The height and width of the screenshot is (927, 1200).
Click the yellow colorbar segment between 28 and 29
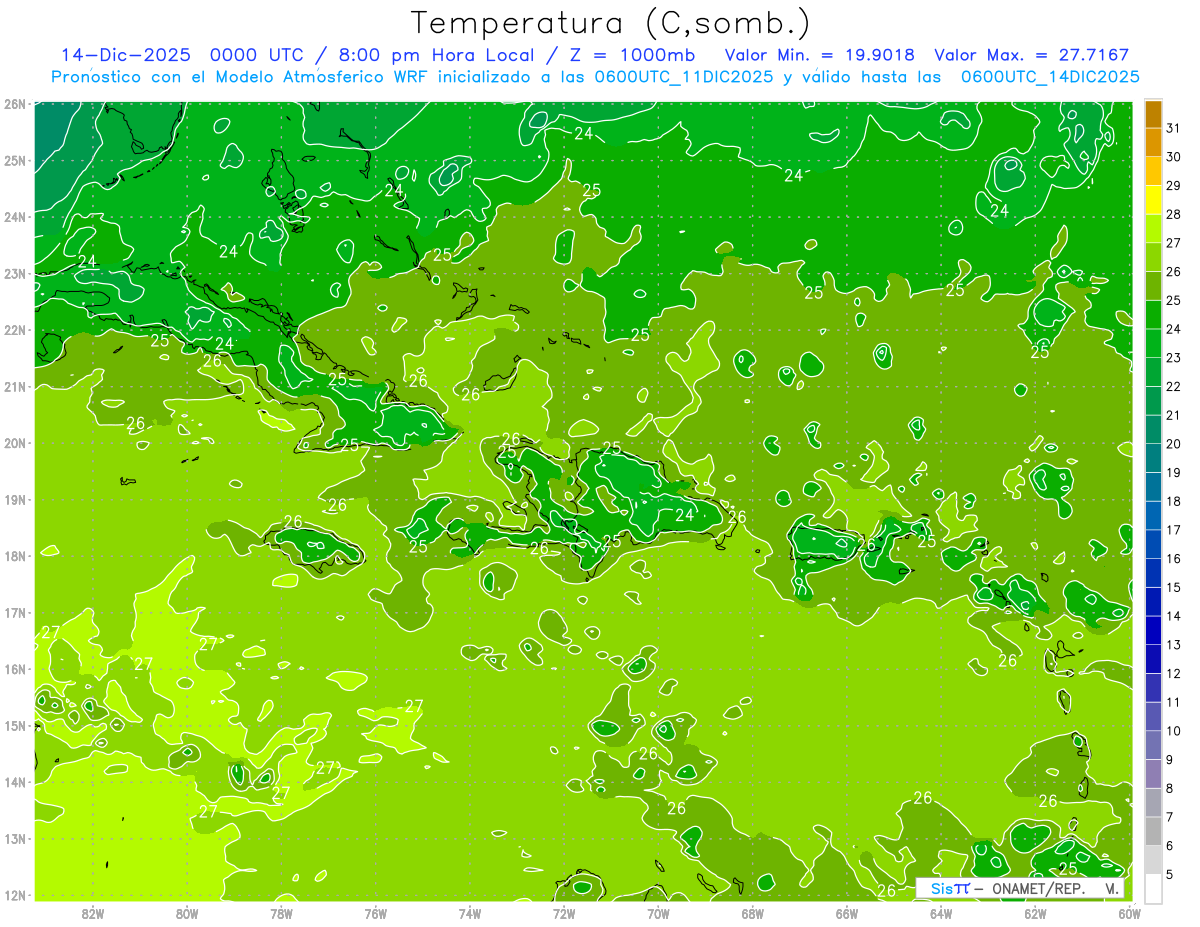pyautogui.click(x=1153, y=200)
